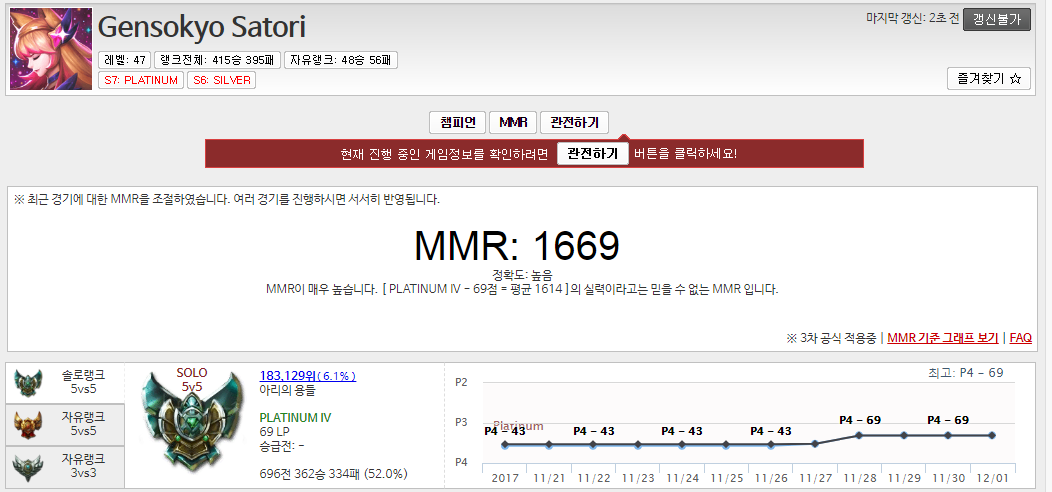Click the 11/28 P4 - 69 graph point
The image size is (1052, 492).
tap(860, 435)
